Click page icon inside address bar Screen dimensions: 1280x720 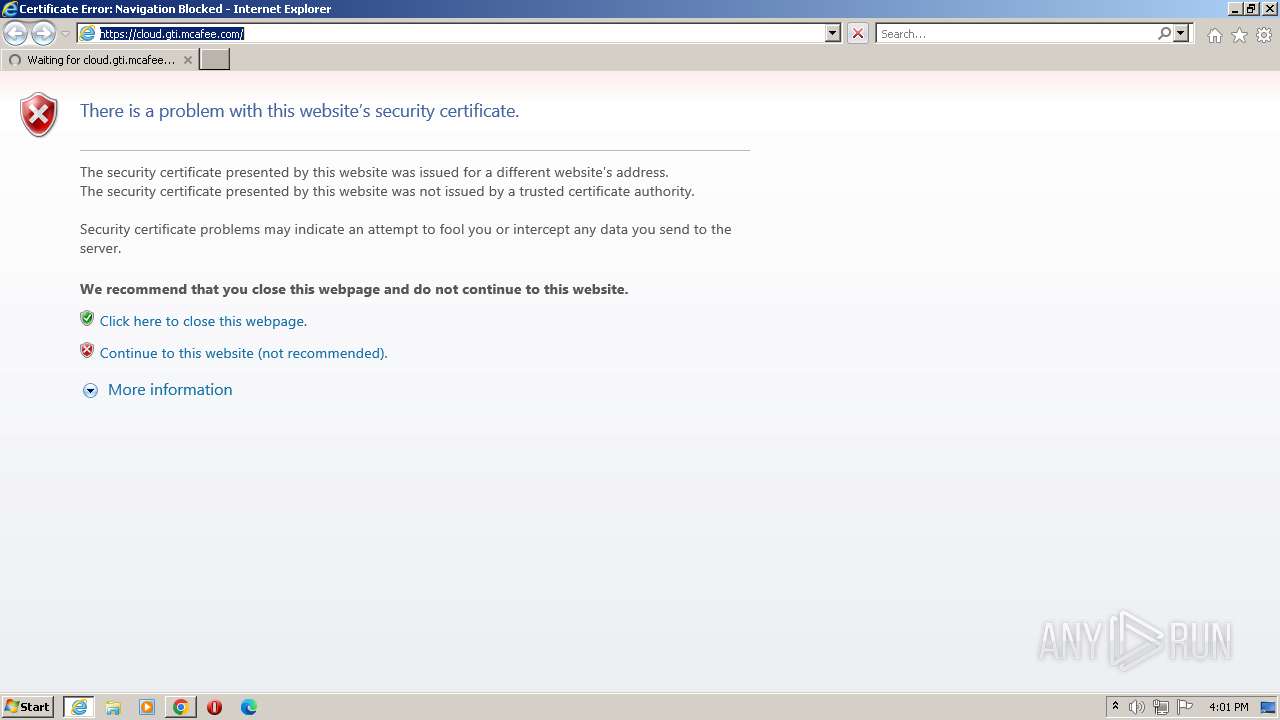click(x=88, y=34)
